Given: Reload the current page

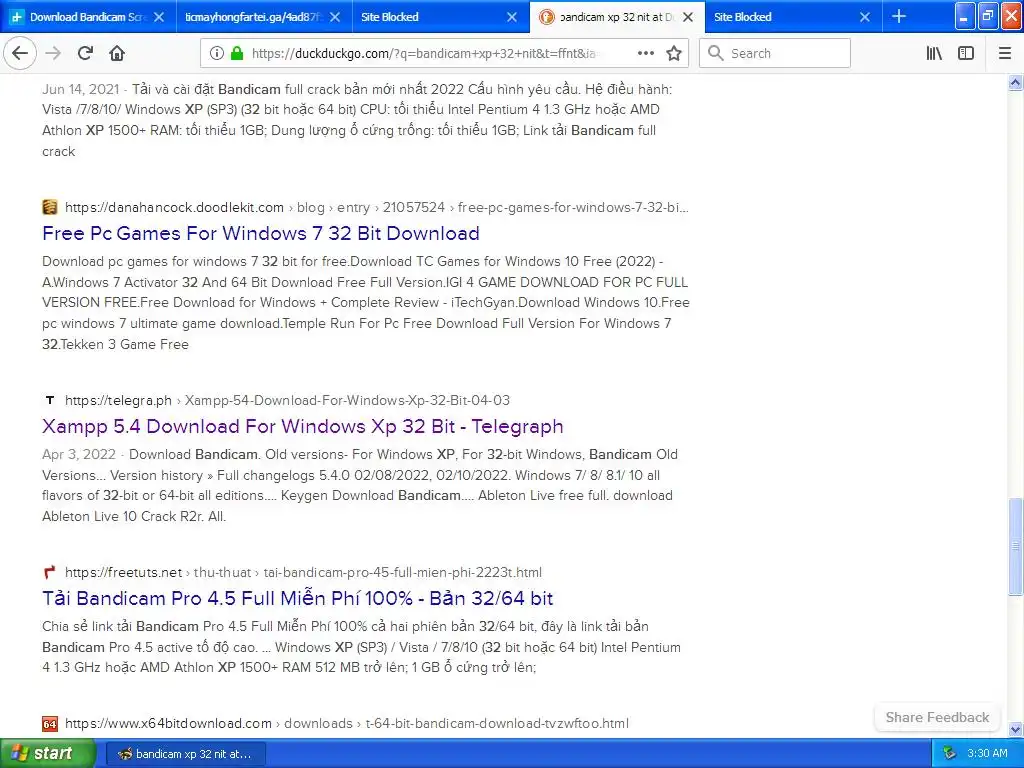Looking at the screenshot, I should 85,53.
